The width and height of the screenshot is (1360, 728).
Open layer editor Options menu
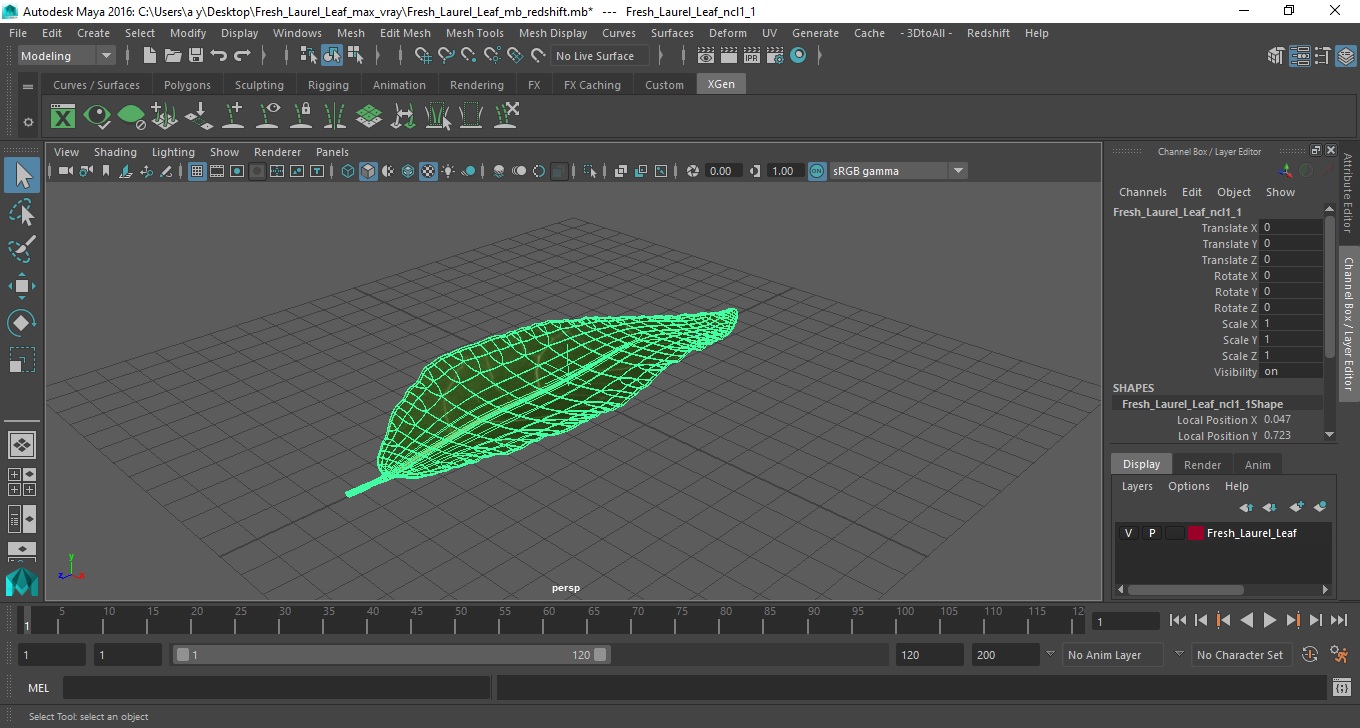1189,486
